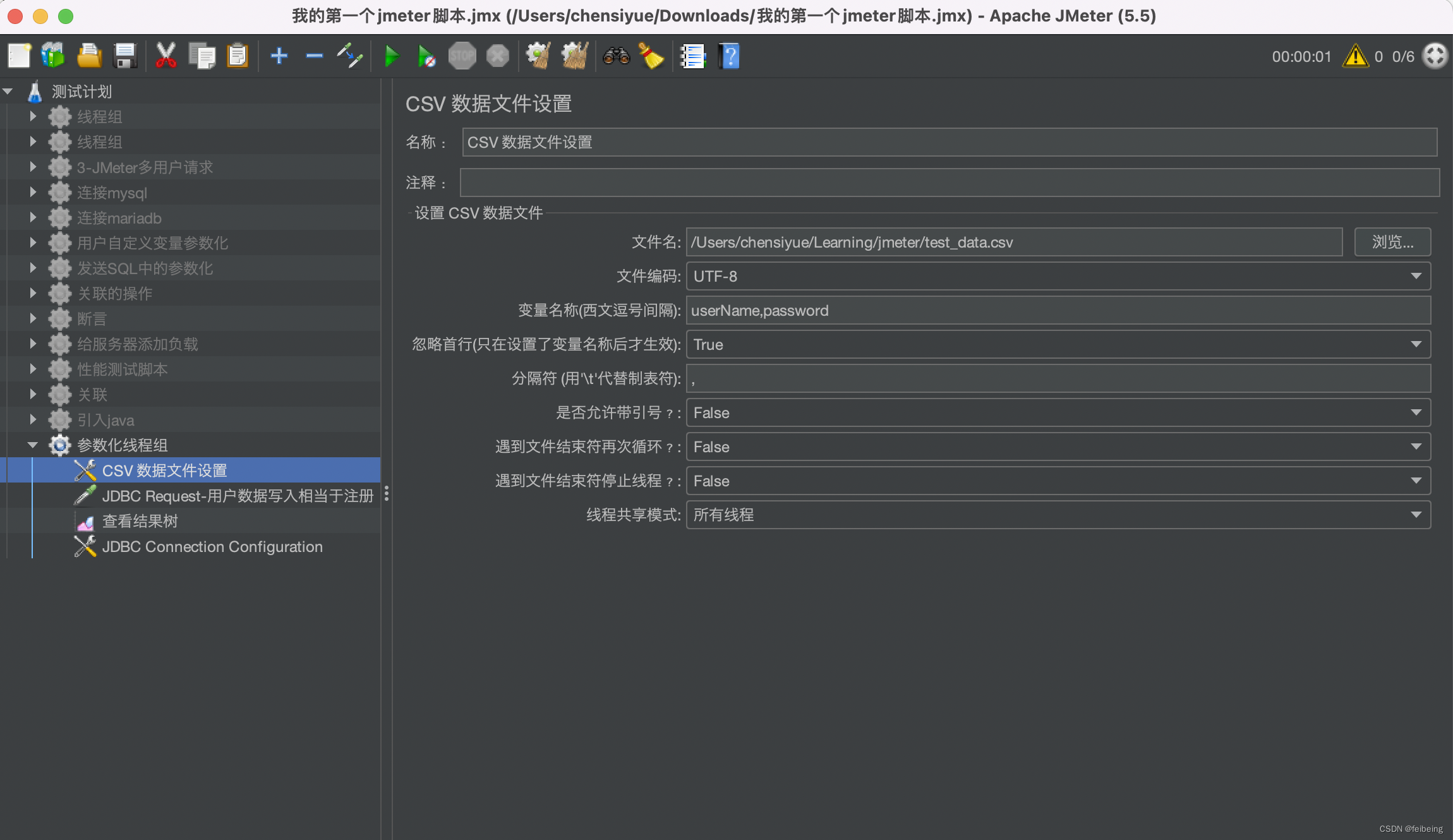Click the Reset Search yellow brush icon
Image resolution: width=1453 pixels, height=840 pixels.
(651, 56)
